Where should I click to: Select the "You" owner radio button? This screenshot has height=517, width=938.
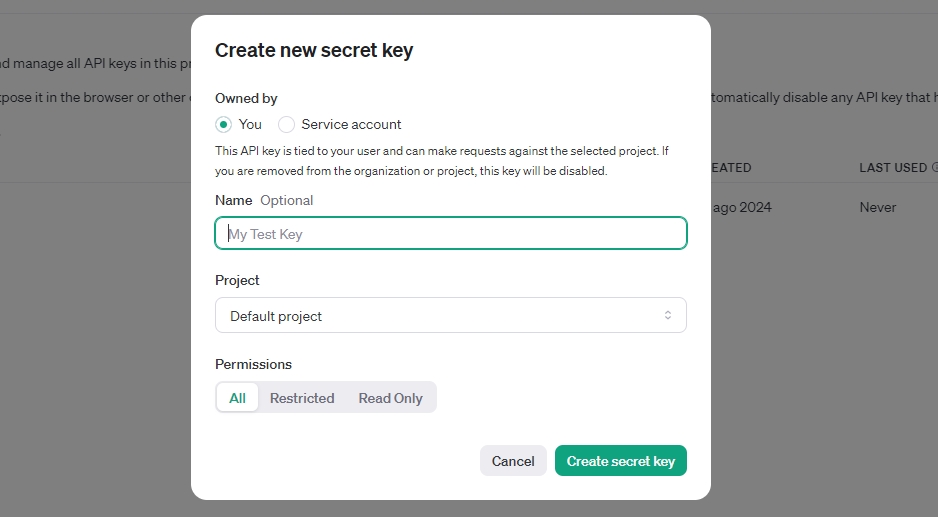[224, 125]
